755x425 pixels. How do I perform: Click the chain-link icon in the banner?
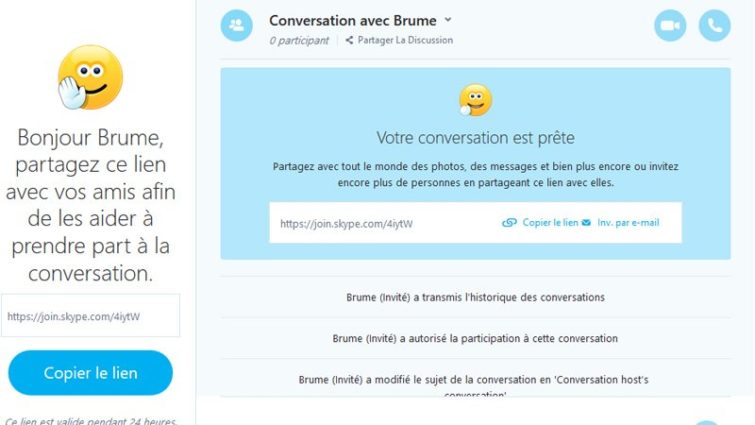click(x=509, y=223)
